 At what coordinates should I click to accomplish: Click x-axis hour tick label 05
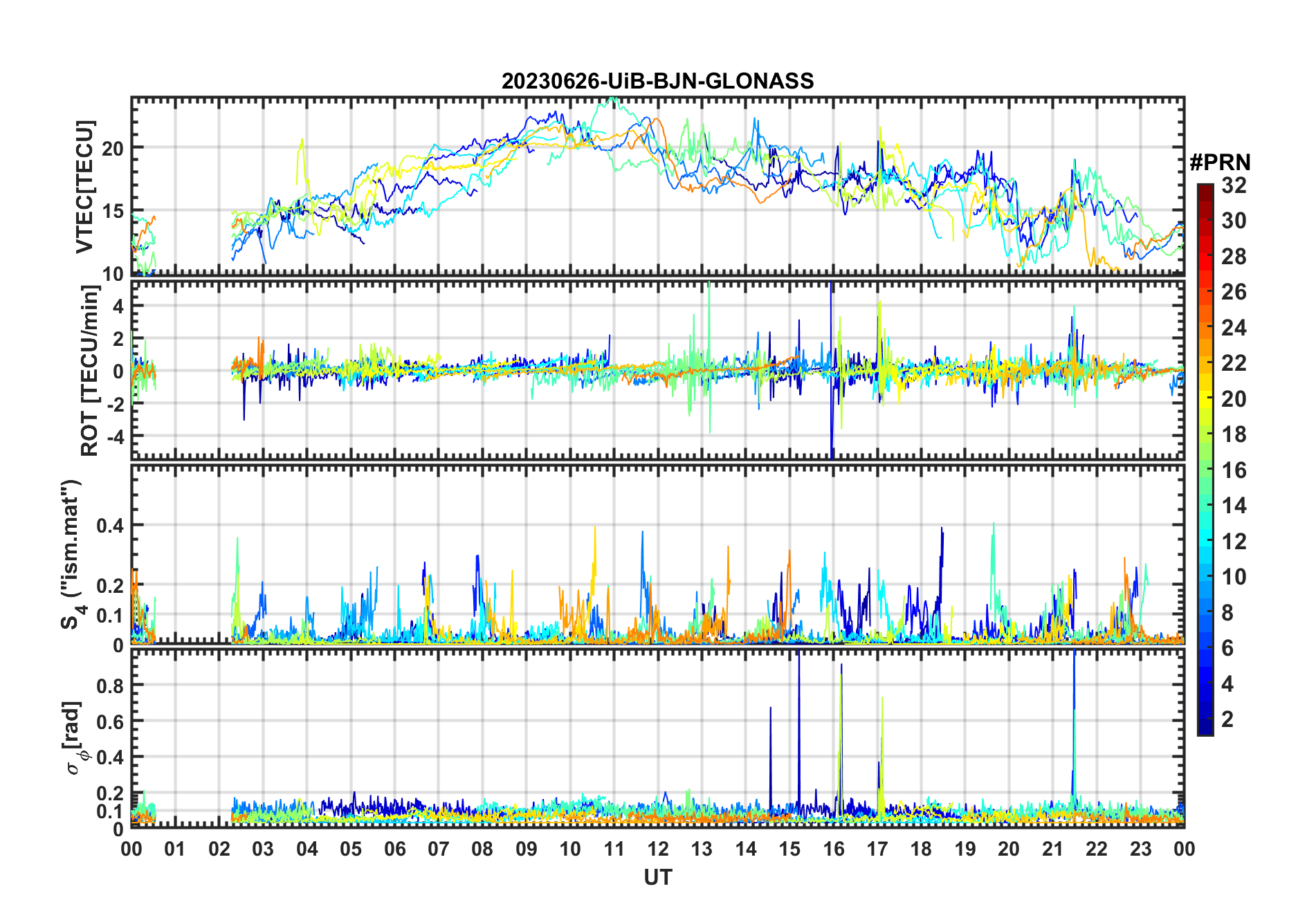pyautogui.click(x=351, y=849)
